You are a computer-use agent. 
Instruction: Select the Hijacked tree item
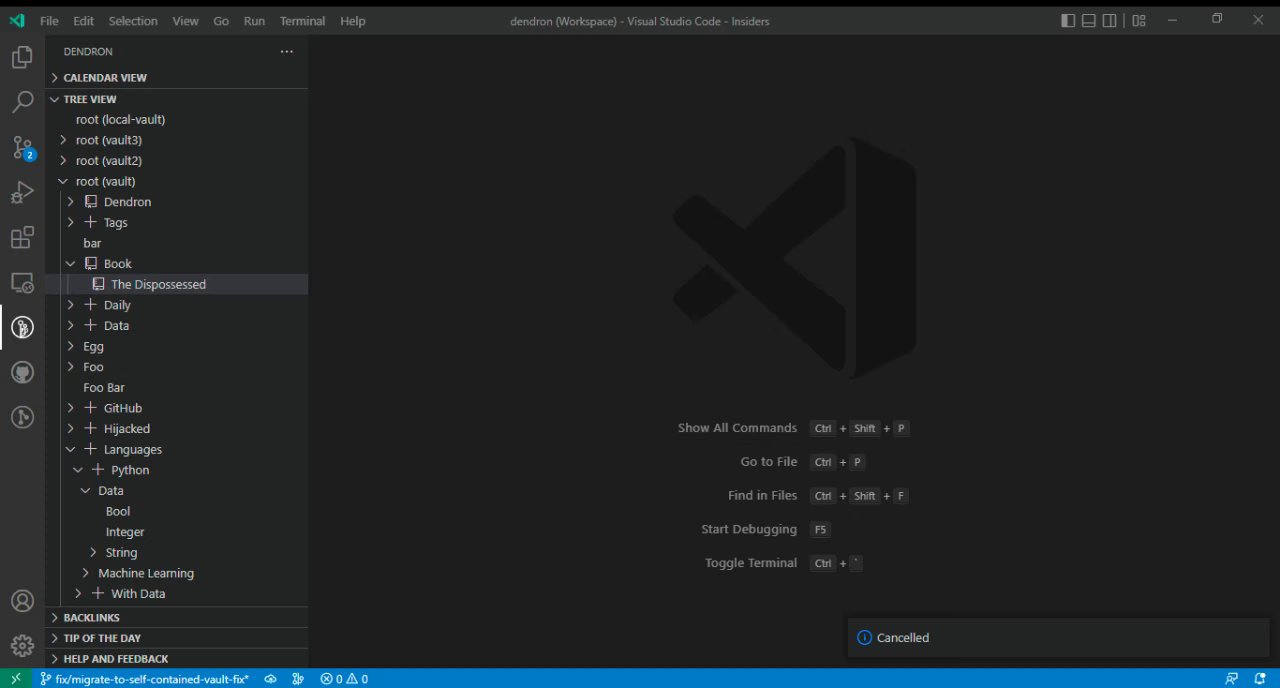(177, 429)
